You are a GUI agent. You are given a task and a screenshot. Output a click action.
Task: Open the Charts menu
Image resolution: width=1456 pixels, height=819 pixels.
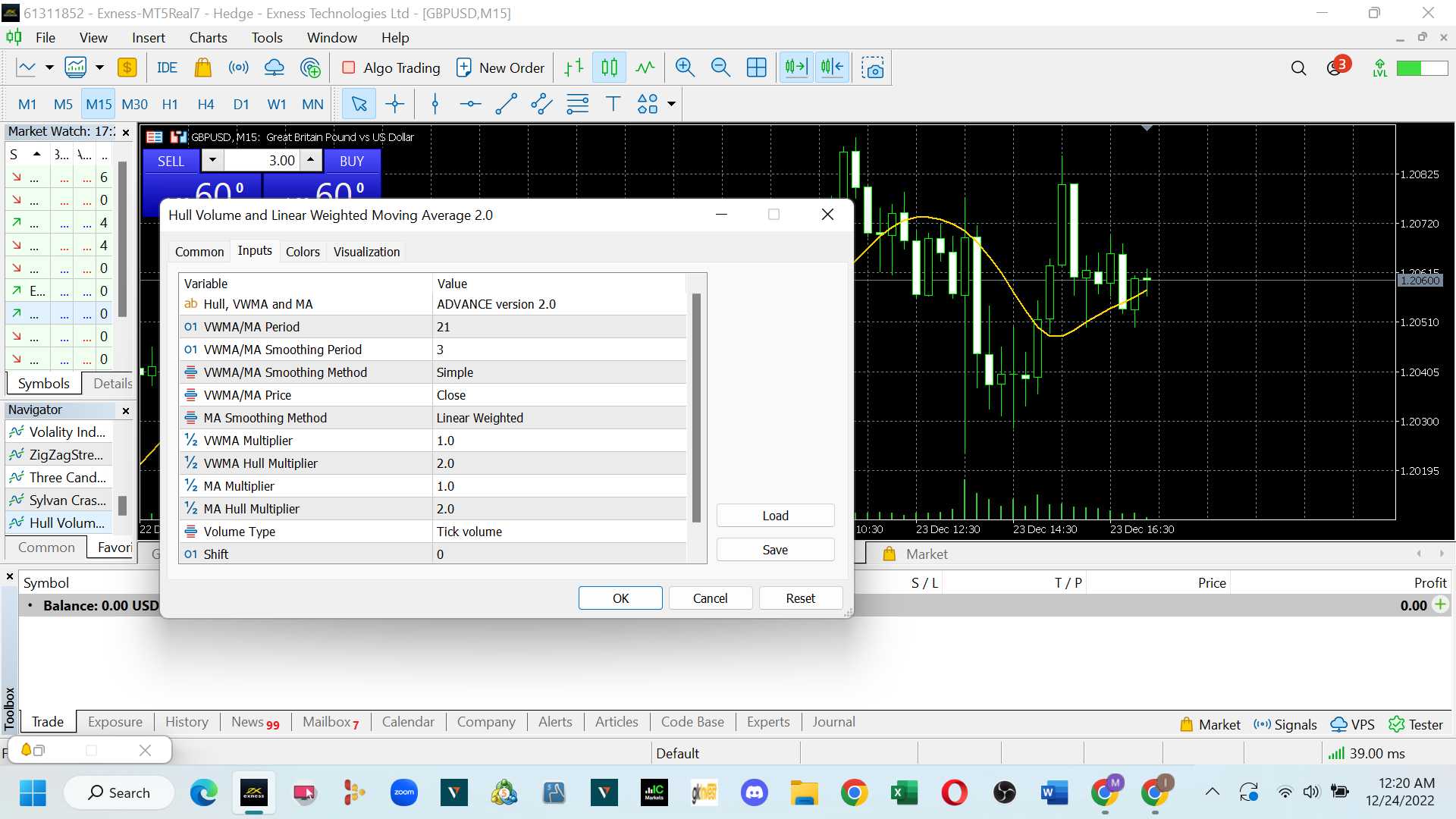tap(208, 37)
